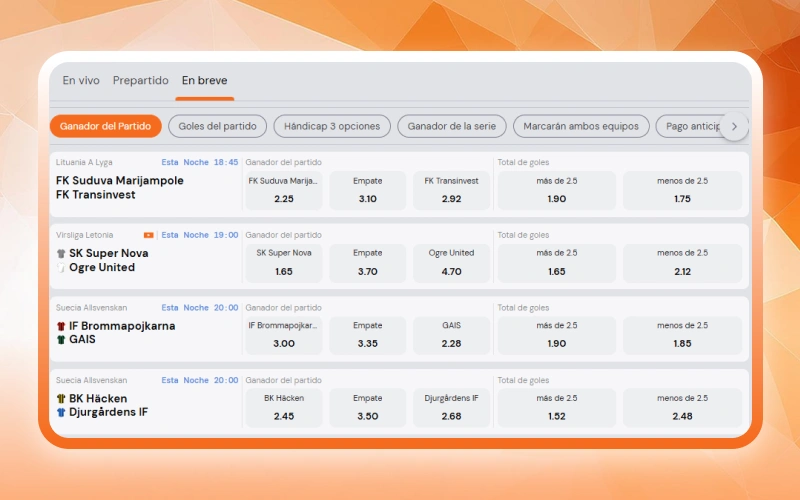Click Djurgårdens IF blue jersey icon
The width and height of the screenshot is (800, 500).
pyautogui.click(x=61, y=412)
